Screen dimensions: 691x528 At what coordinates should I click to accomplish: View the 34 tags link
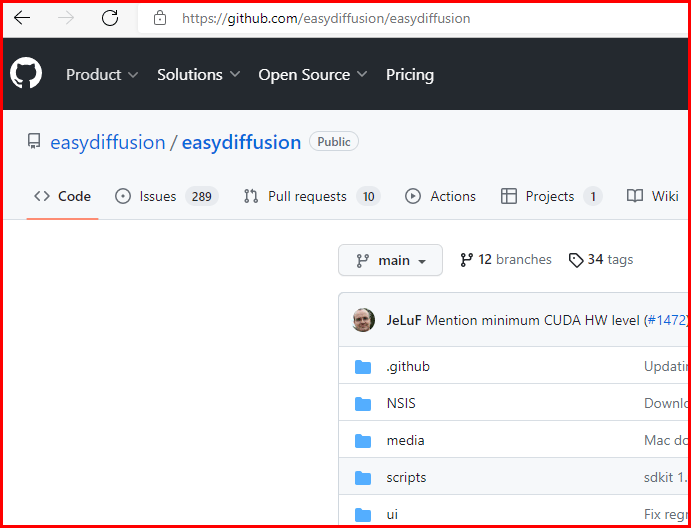pyautogui.click(x=601, y=260)
